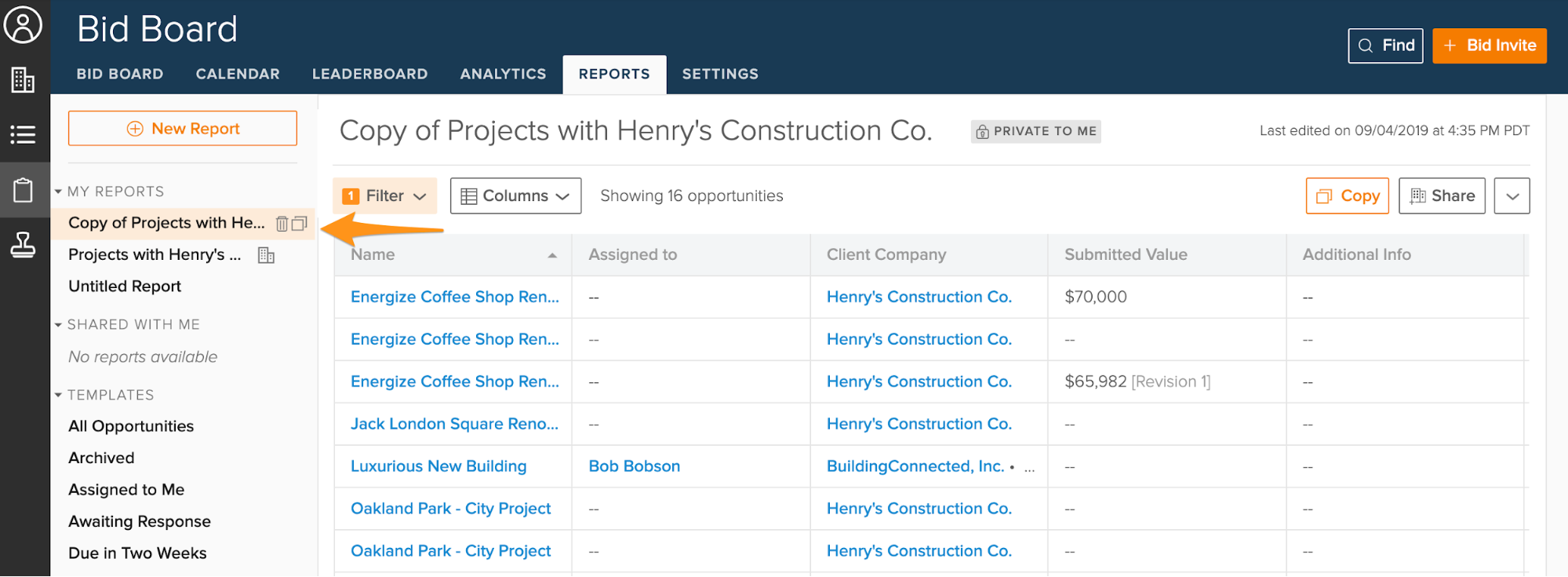
Task: Click the stamp icon in left sidebar
Action: coord(23,245)
